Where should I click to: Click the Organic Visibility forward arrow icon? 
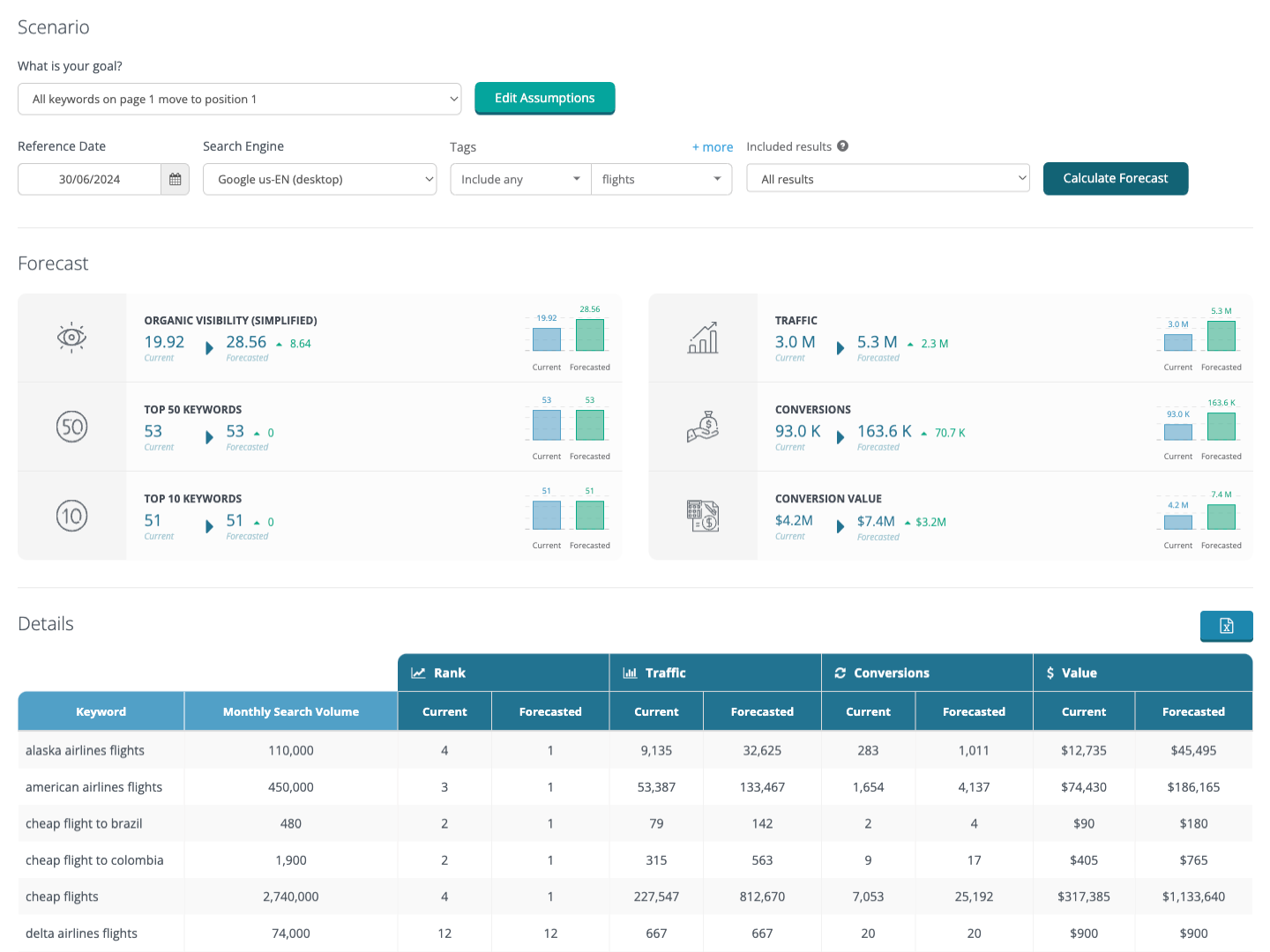pos(209,348)
